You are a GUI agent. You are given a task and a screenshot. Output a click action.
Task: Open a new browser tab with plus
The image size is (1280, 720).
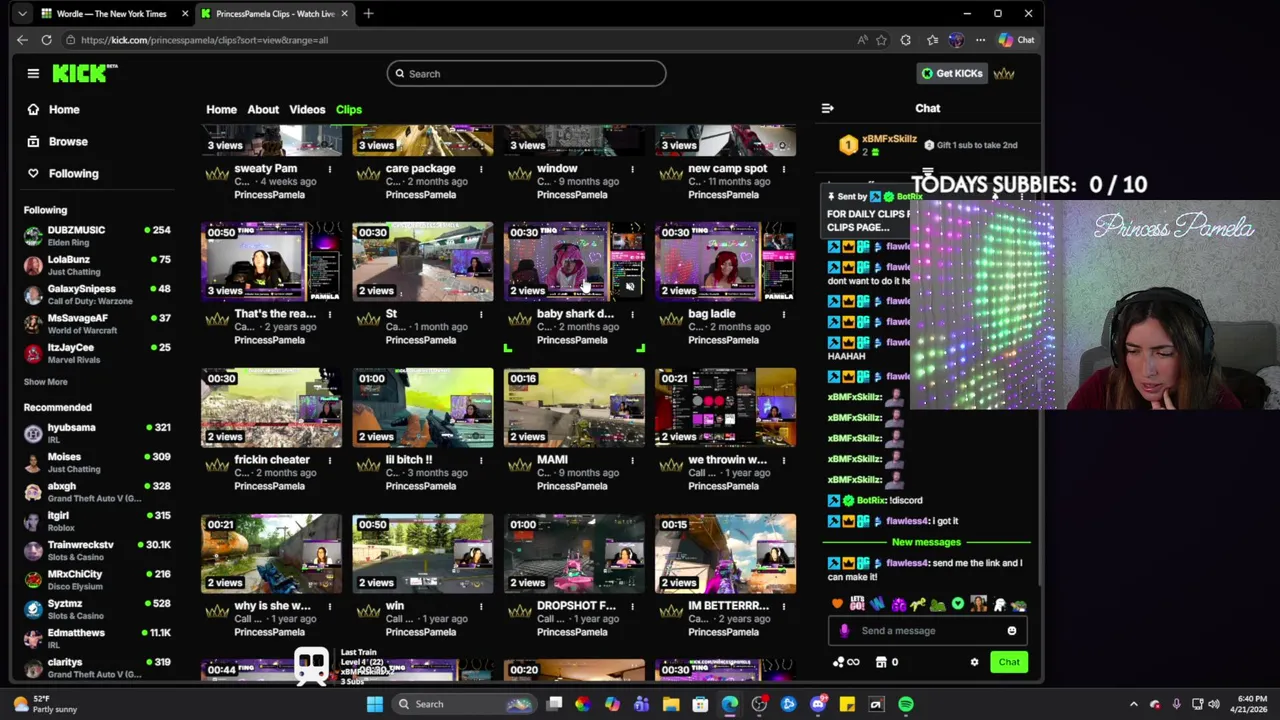pos(368,14)
